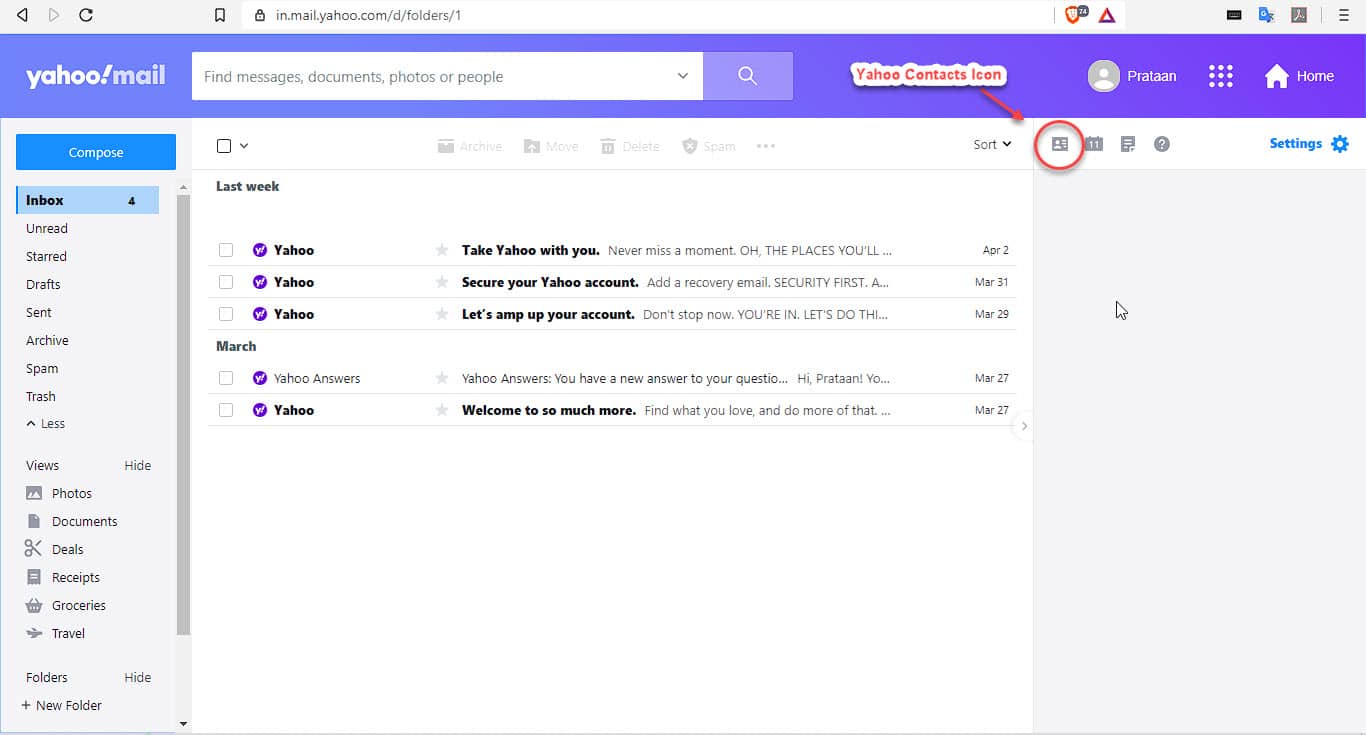
Task: Open the Yahoo Contacts icon
Action: click(x=1060, y=144)
